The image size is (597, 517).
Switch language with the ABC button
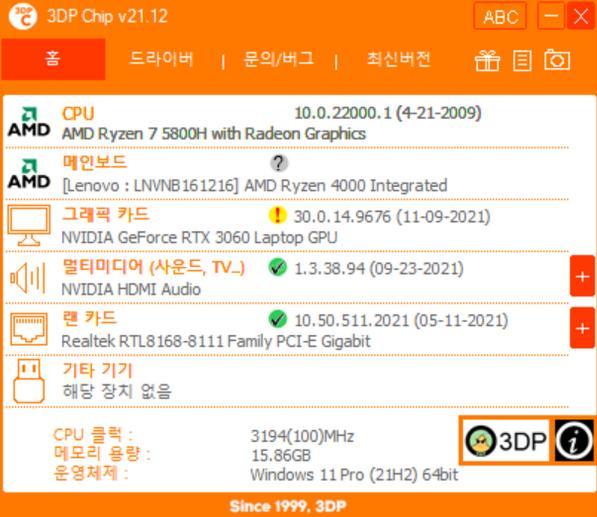click(500, 16)
